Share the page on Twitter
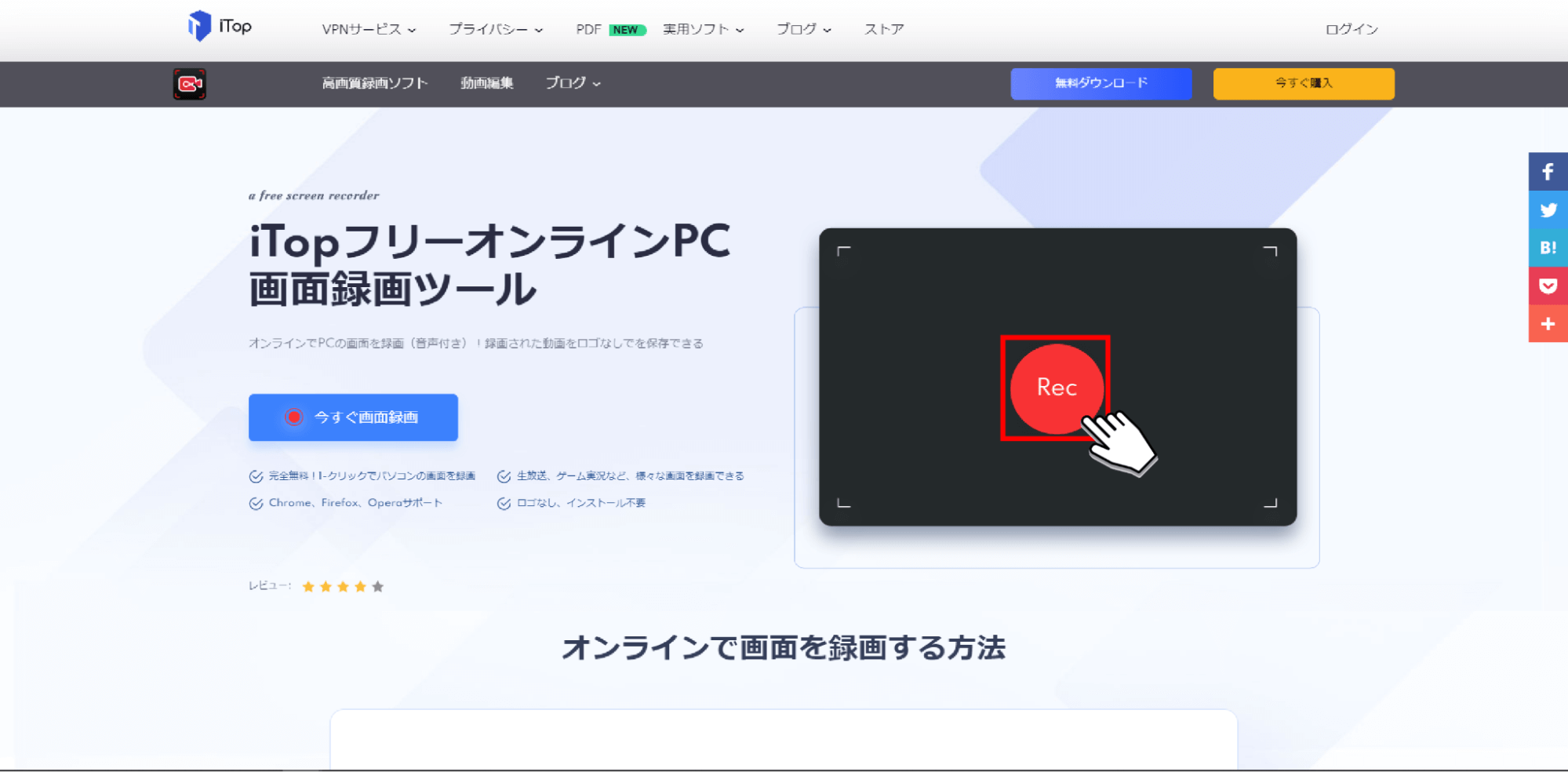Viewport: 1568px width, 772px height. click(x=1548, y=210)
